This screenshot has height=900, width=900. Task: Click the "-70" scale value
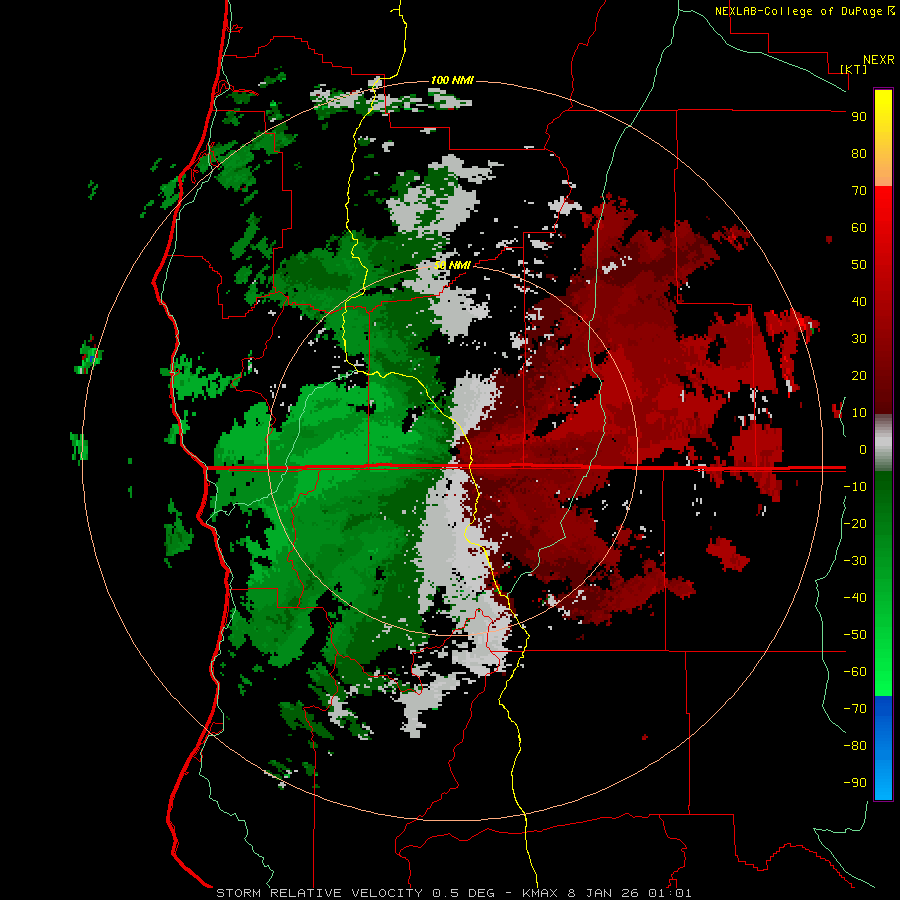(855, 709)
